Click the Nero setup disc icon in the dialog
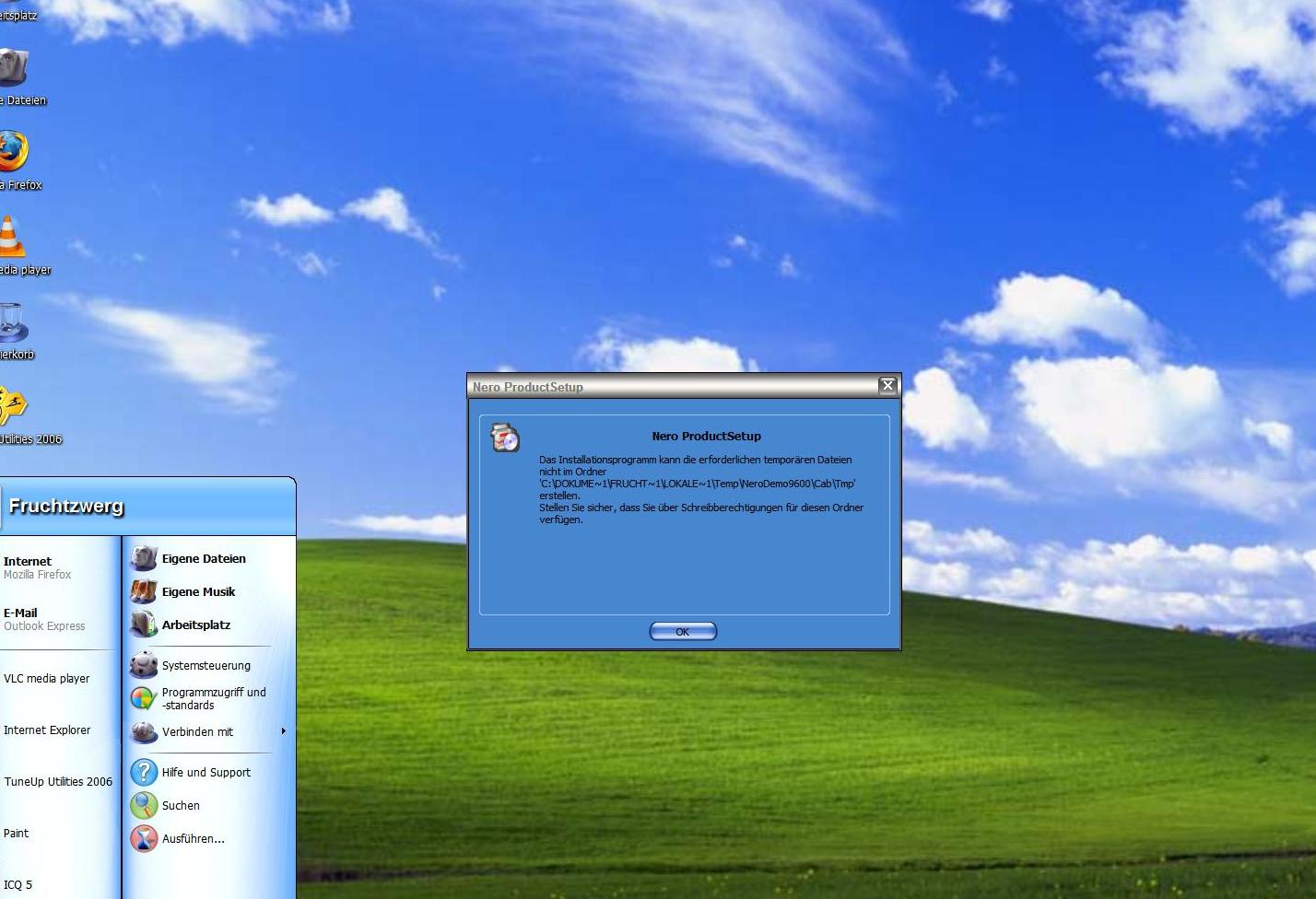This screenshot has width=1316, height=899. (x=505, y=438)
